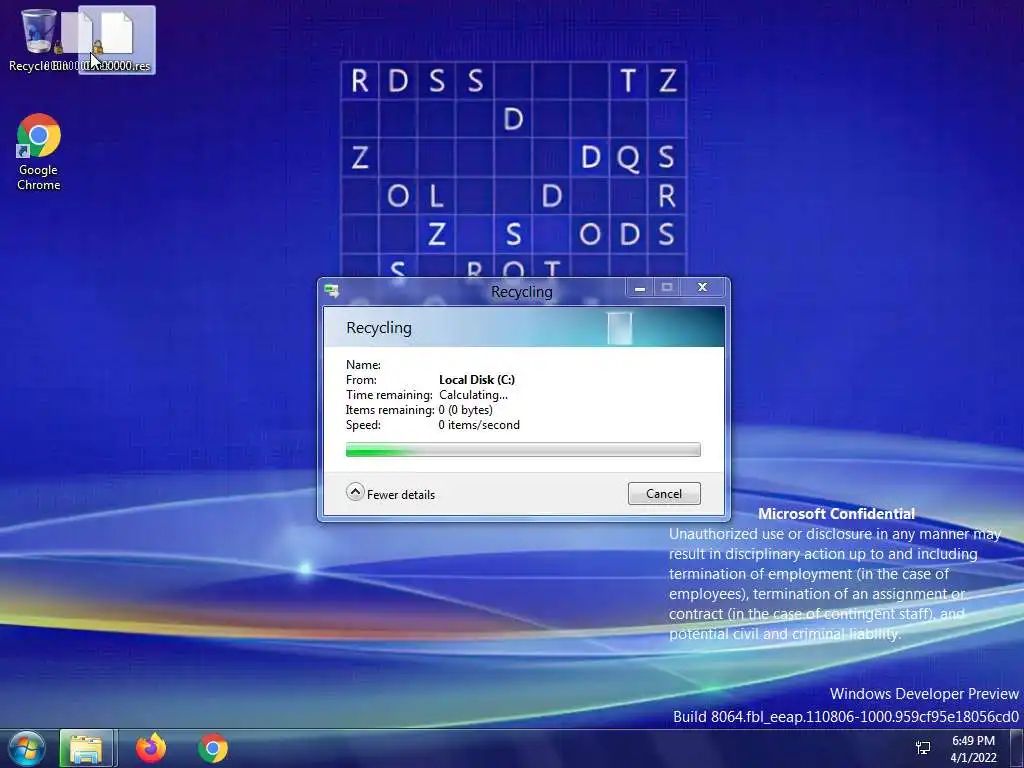The width and height of the screenshot is (1024, 768).
Task: Open the Google Chrome desktop shortcut
Action: [39, 152]
